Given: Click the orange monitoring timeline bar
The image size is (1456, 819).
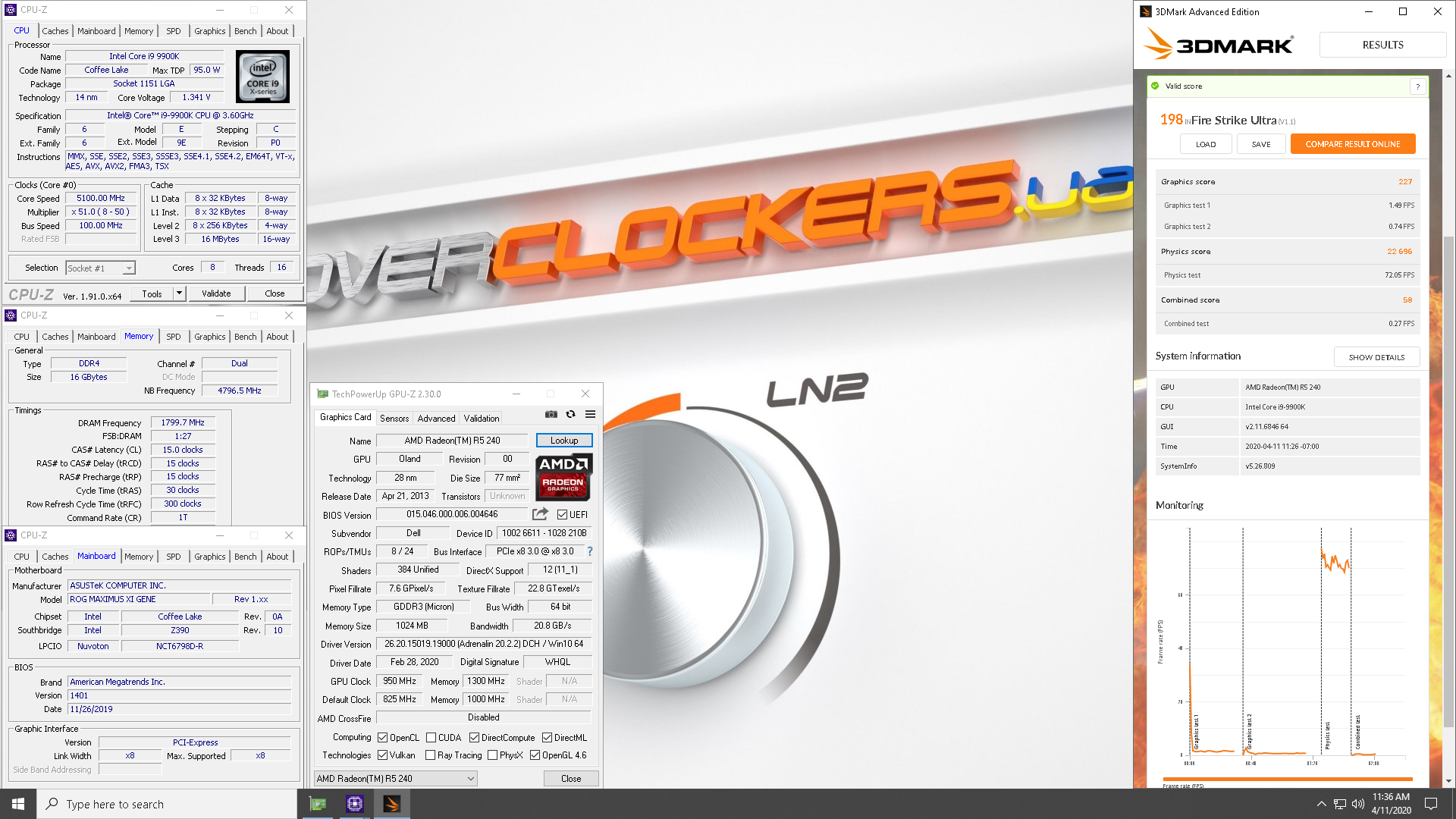Looking at the screenshot, I should pyautogui.click(x=1288, y=779).
